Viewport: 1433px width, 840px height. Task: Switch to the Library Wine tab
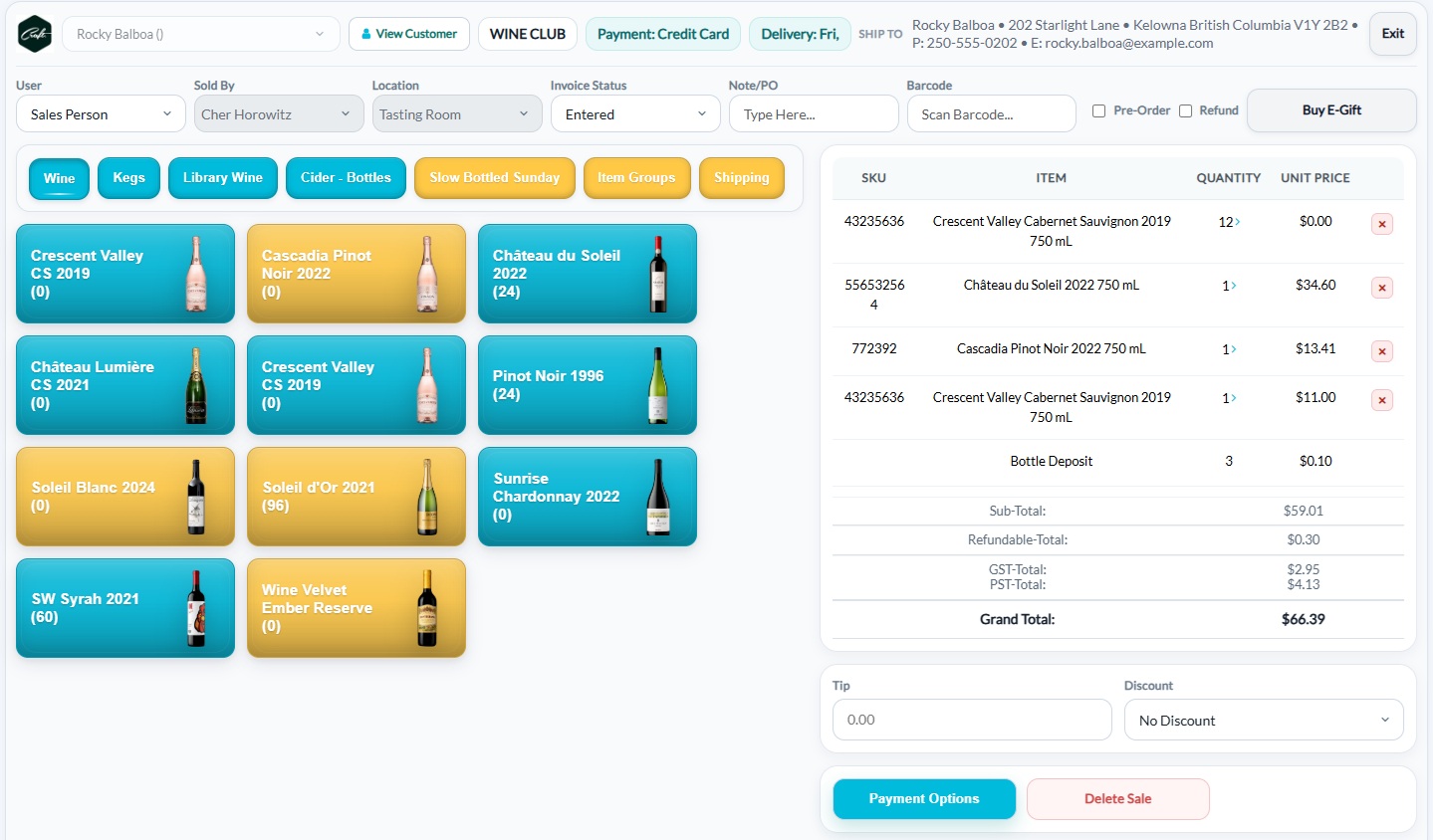pos(223,178)
